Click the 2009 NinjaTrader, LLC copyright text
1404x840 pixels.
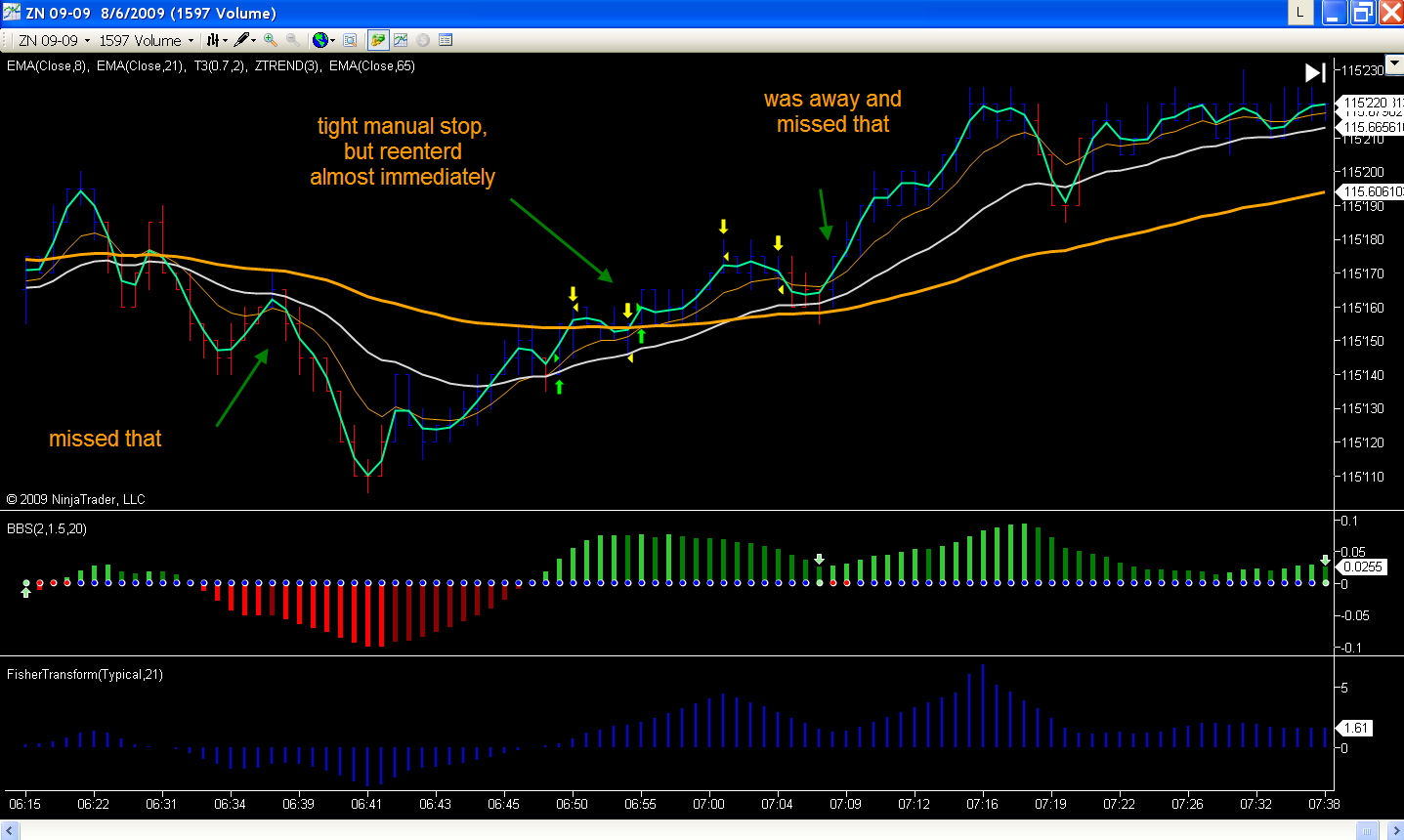[x=75, y=499]
